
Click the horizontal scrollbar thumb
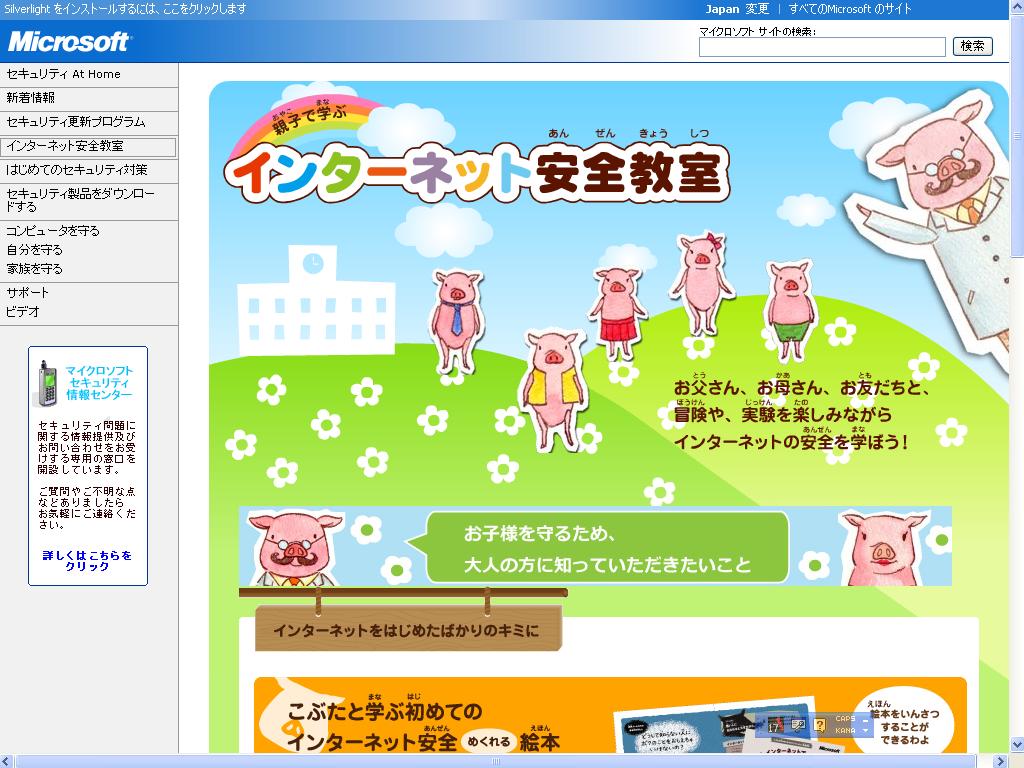tap(495, 761)
